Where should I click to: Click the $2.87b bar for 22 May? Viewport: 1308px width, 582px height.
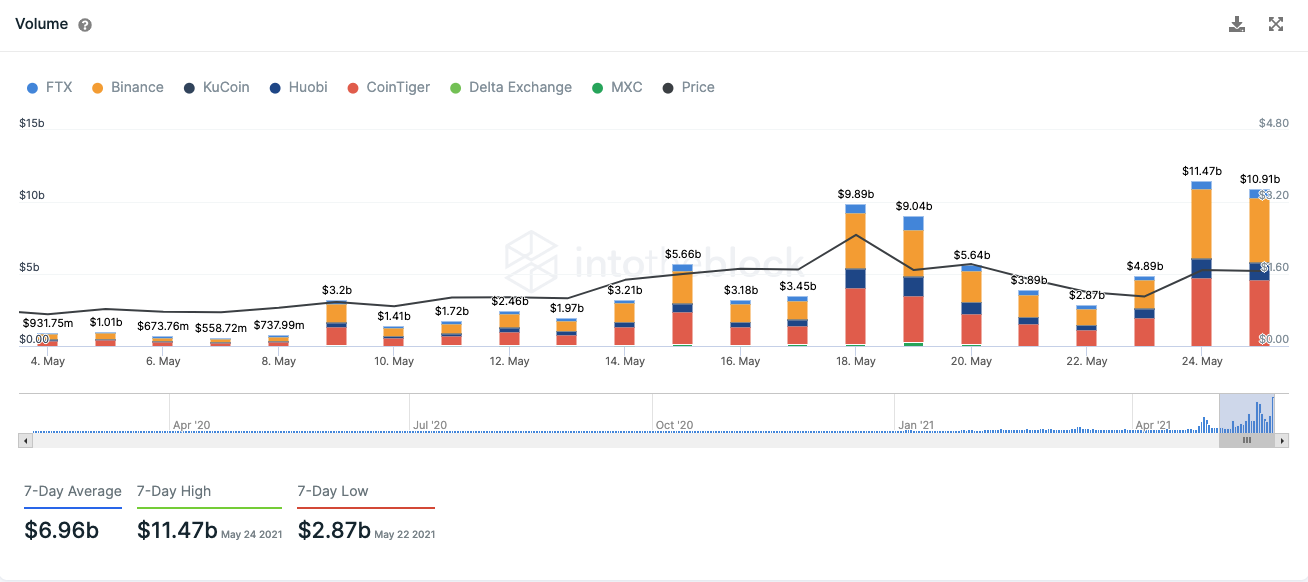click(1086, 325)
